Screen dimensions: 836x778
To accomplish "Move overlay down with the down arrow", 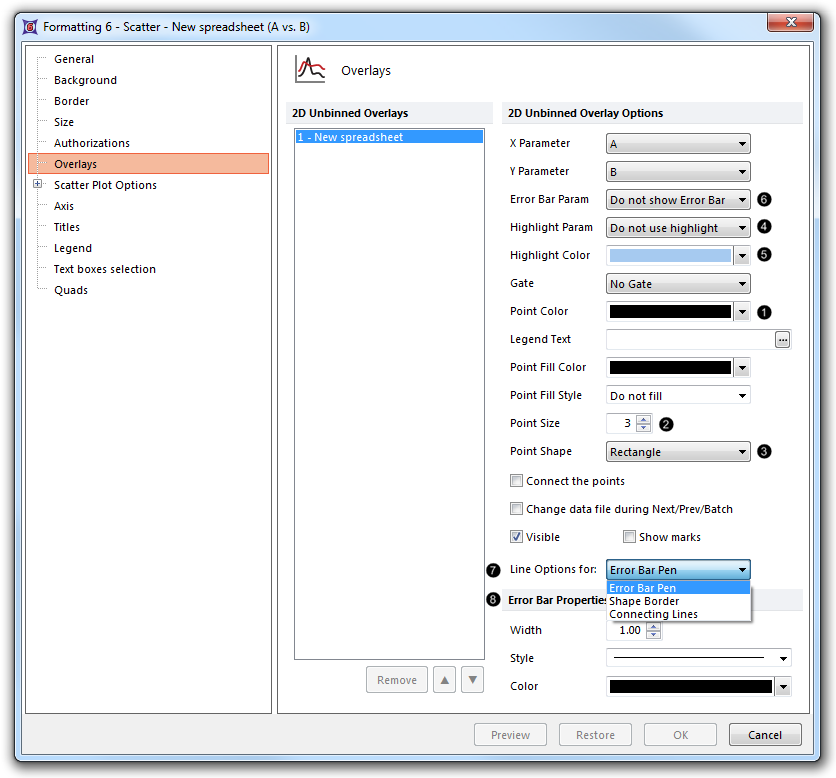I will click(x=473, y=680).
